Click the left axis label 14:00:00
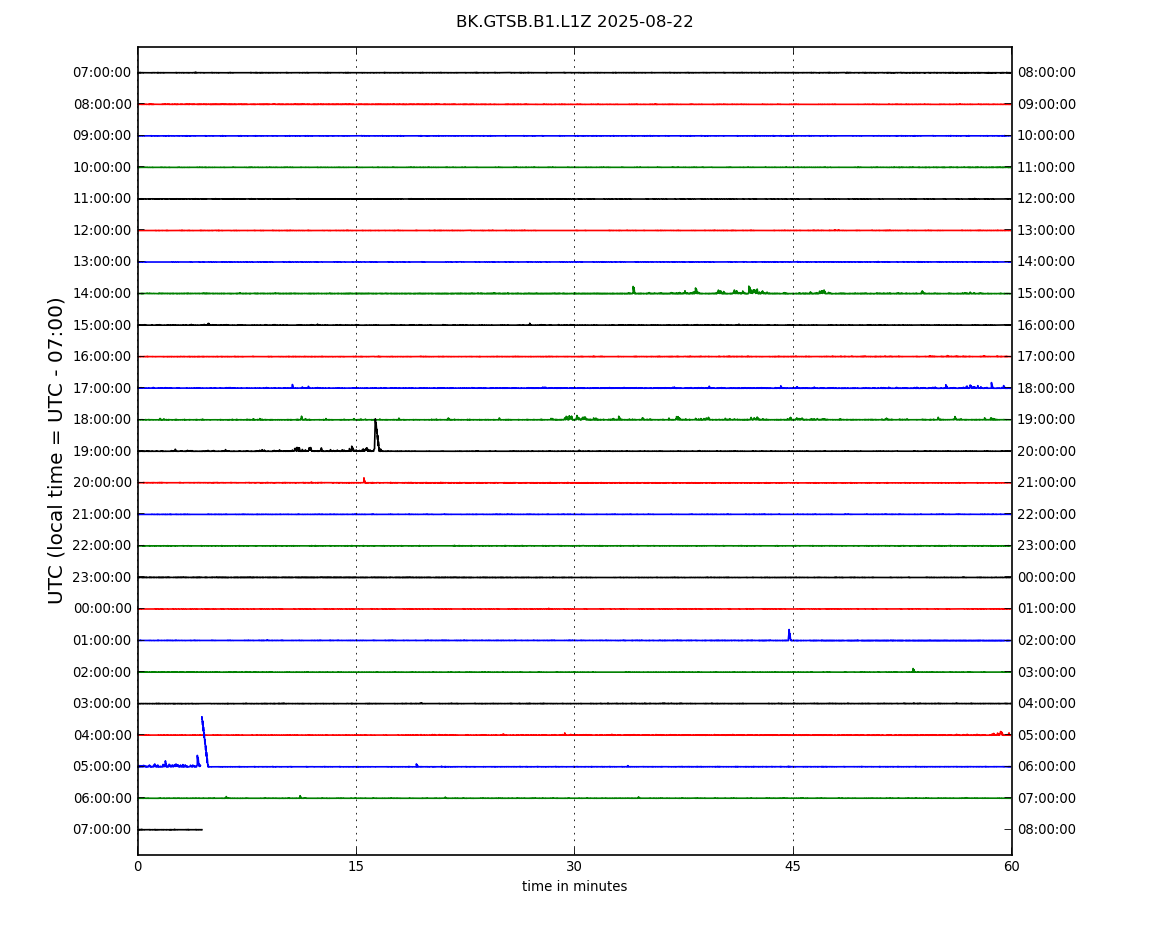 pos(102,293)
